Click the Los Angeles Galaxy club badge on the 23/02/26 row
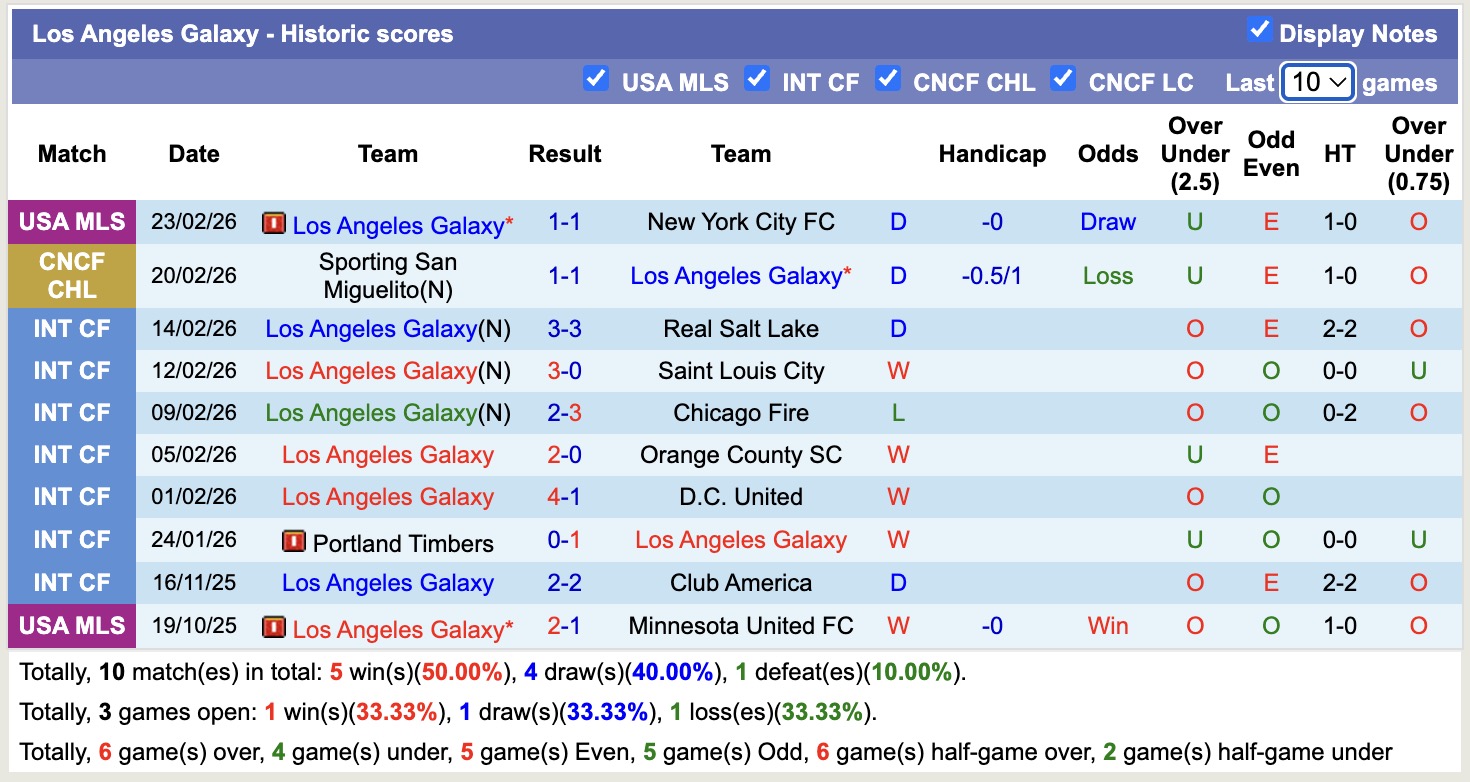 (277, 224)
